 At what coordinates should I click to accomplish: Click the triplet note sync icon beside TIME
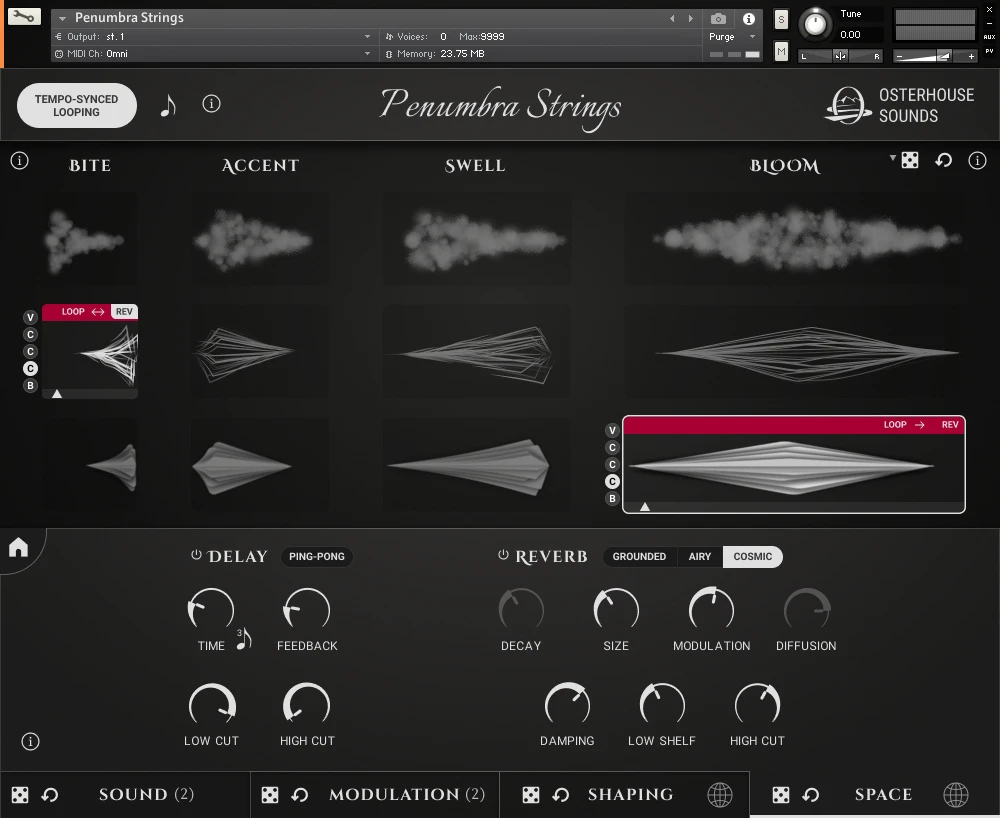(x=244, y=639)
